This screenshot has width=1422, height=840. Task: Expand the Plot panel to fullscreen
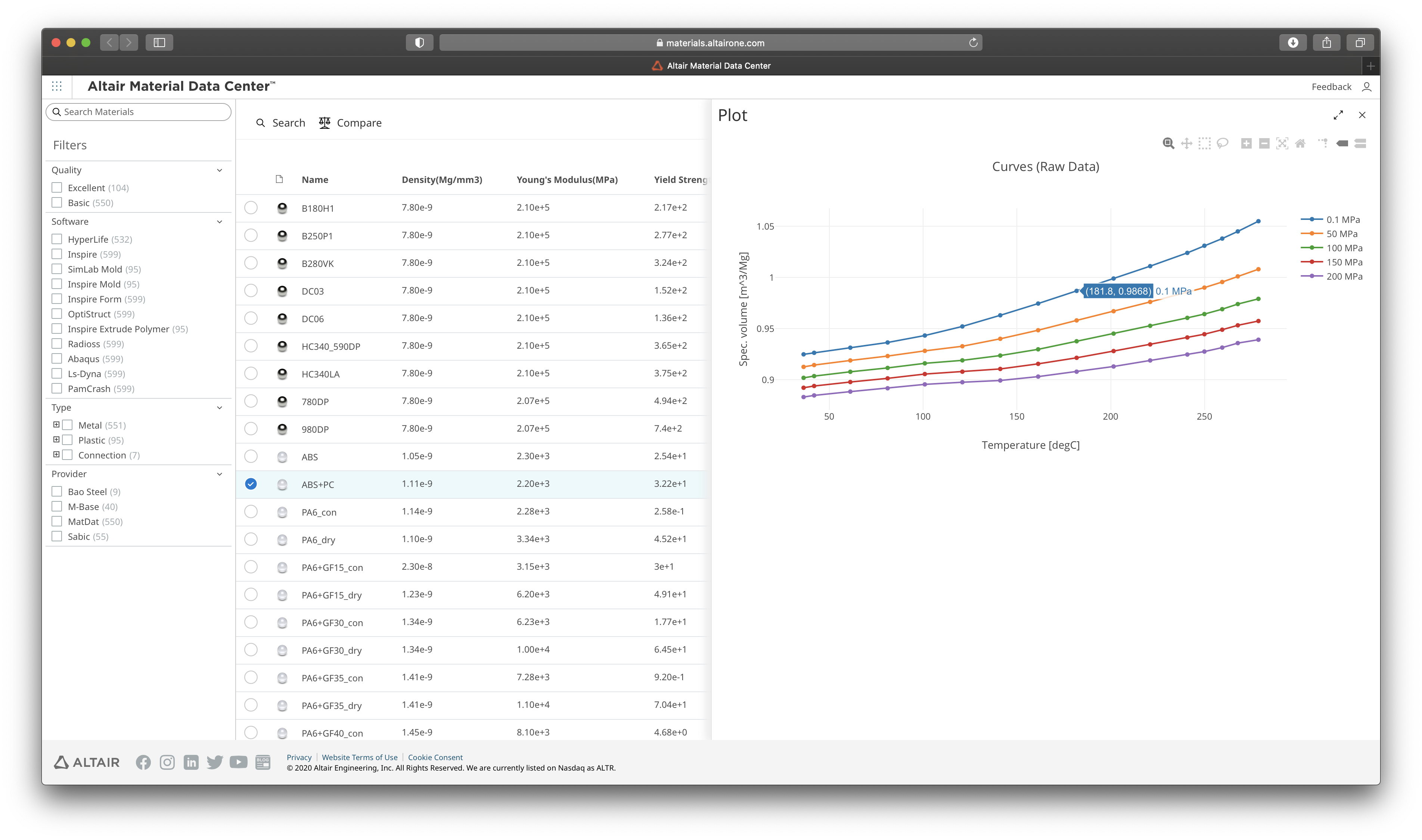coord(1338,115)
